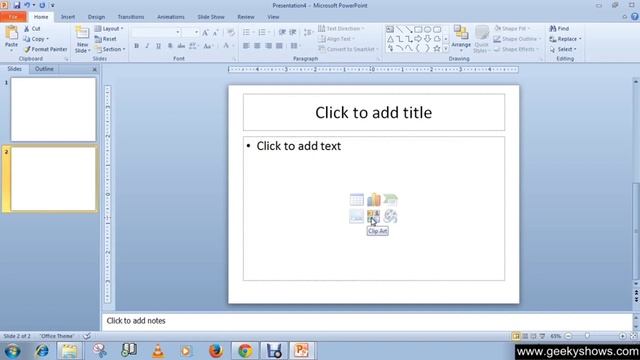The image size is (640, 360).
Task: Click the zoom in plus button
Action: (x=622, y=336)
